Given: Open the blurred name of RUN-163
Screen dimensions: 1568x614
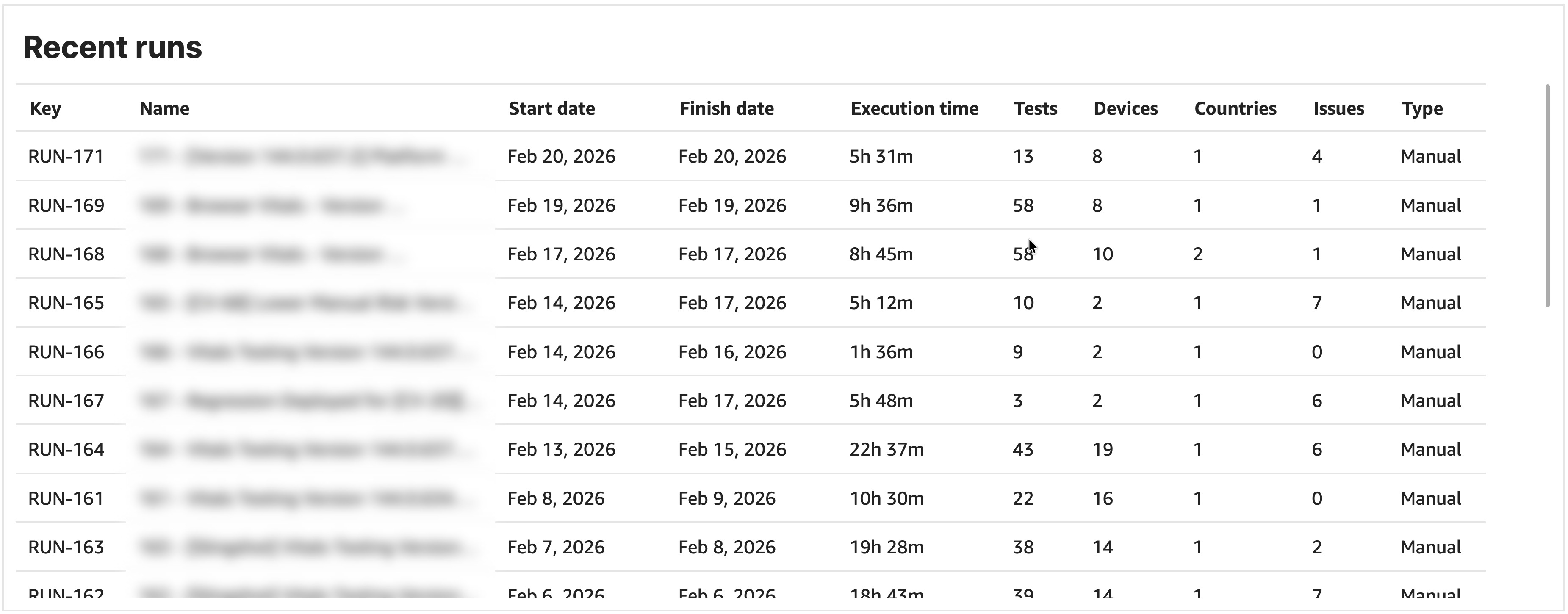Looking at the screenshot, I should (305, 547).
